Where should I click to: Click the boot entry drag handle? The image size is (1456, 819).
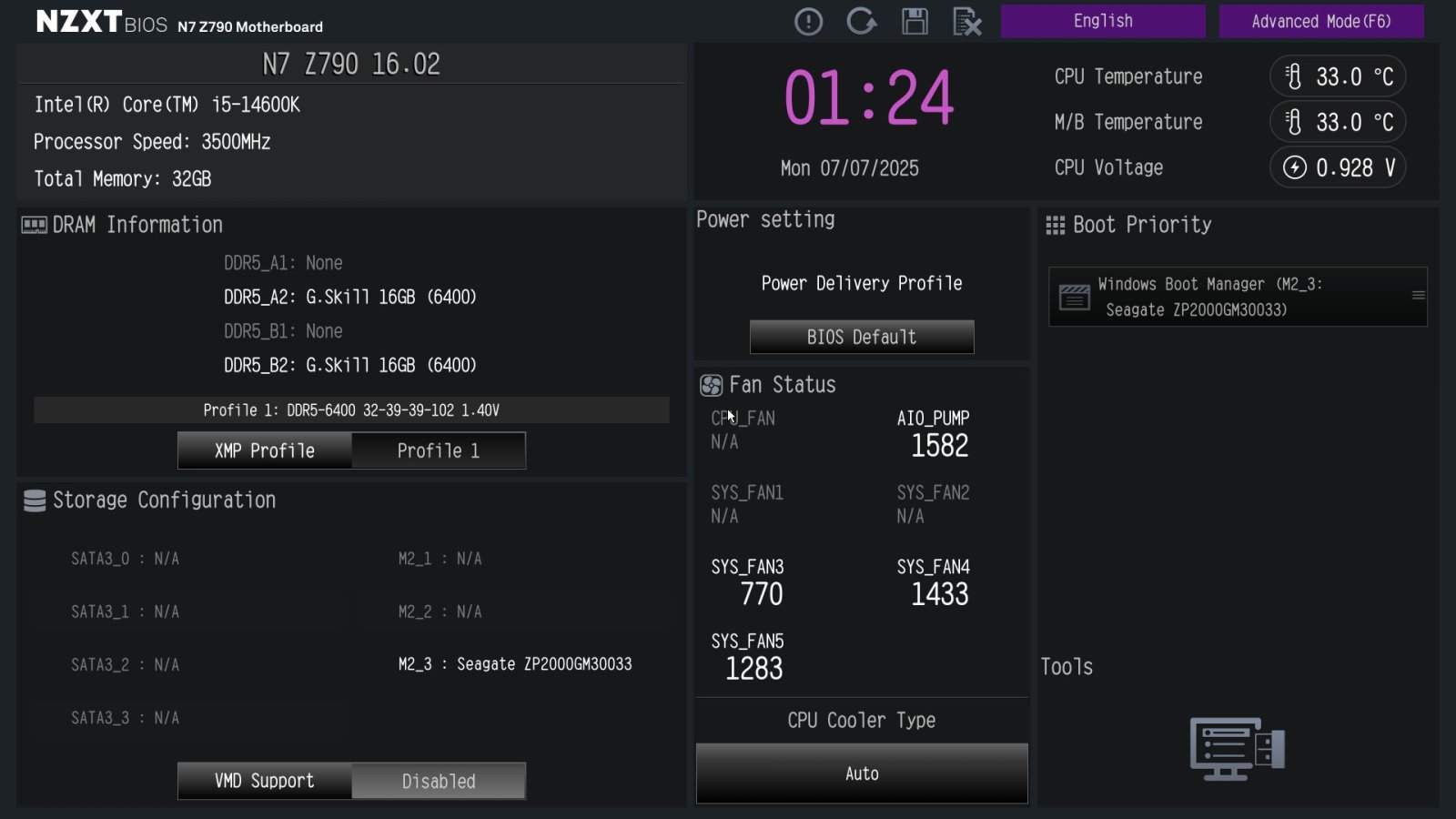pyautogui.click(x=1418, y=295)
